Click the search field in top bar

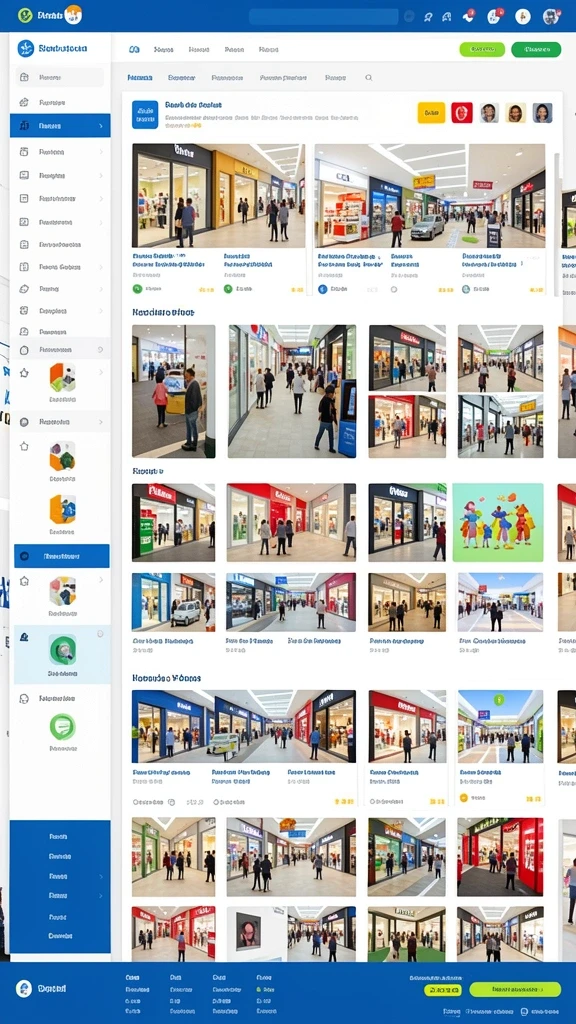click(x=323, y=16)
